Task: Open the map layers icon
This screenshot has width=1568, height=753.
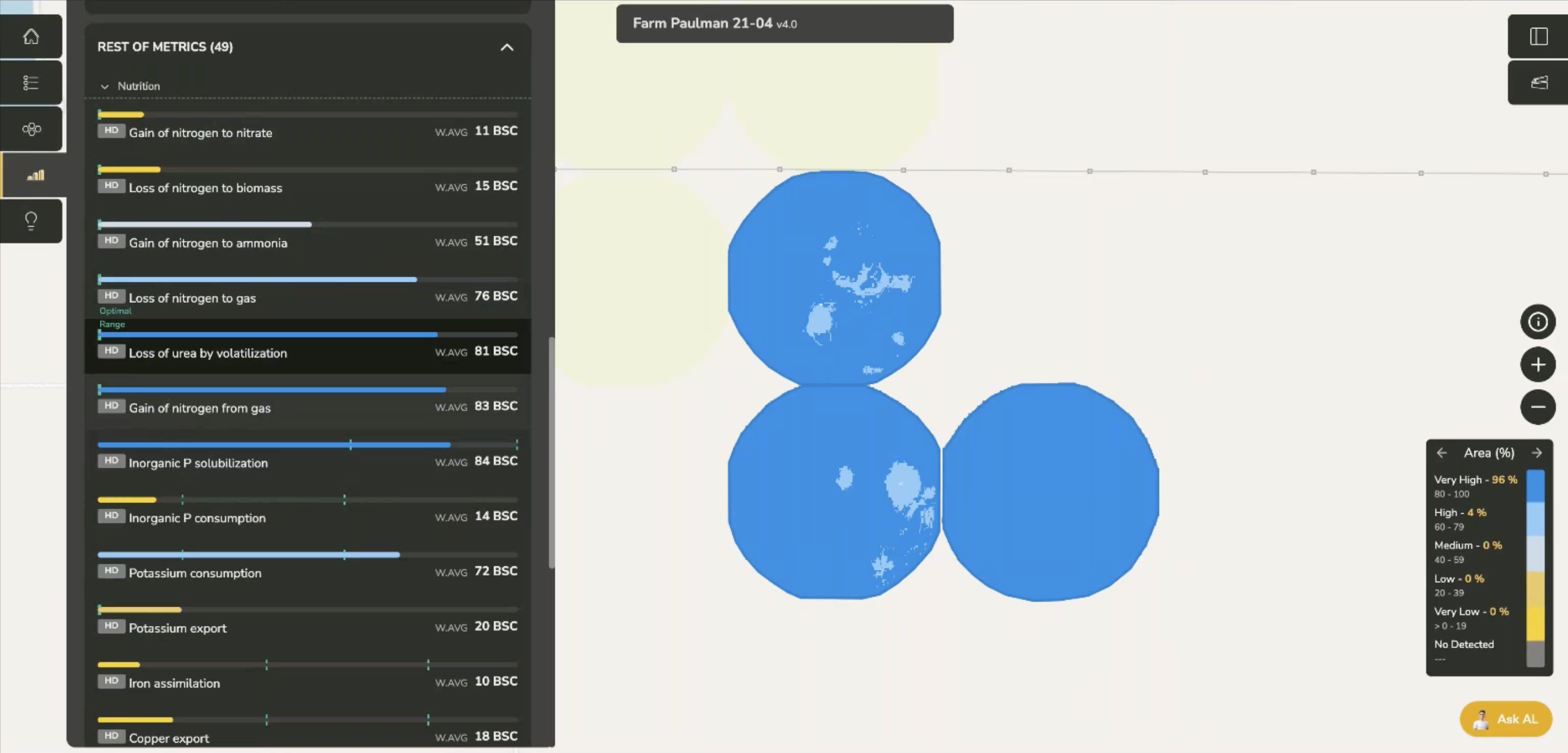Action: [1538, 83]
